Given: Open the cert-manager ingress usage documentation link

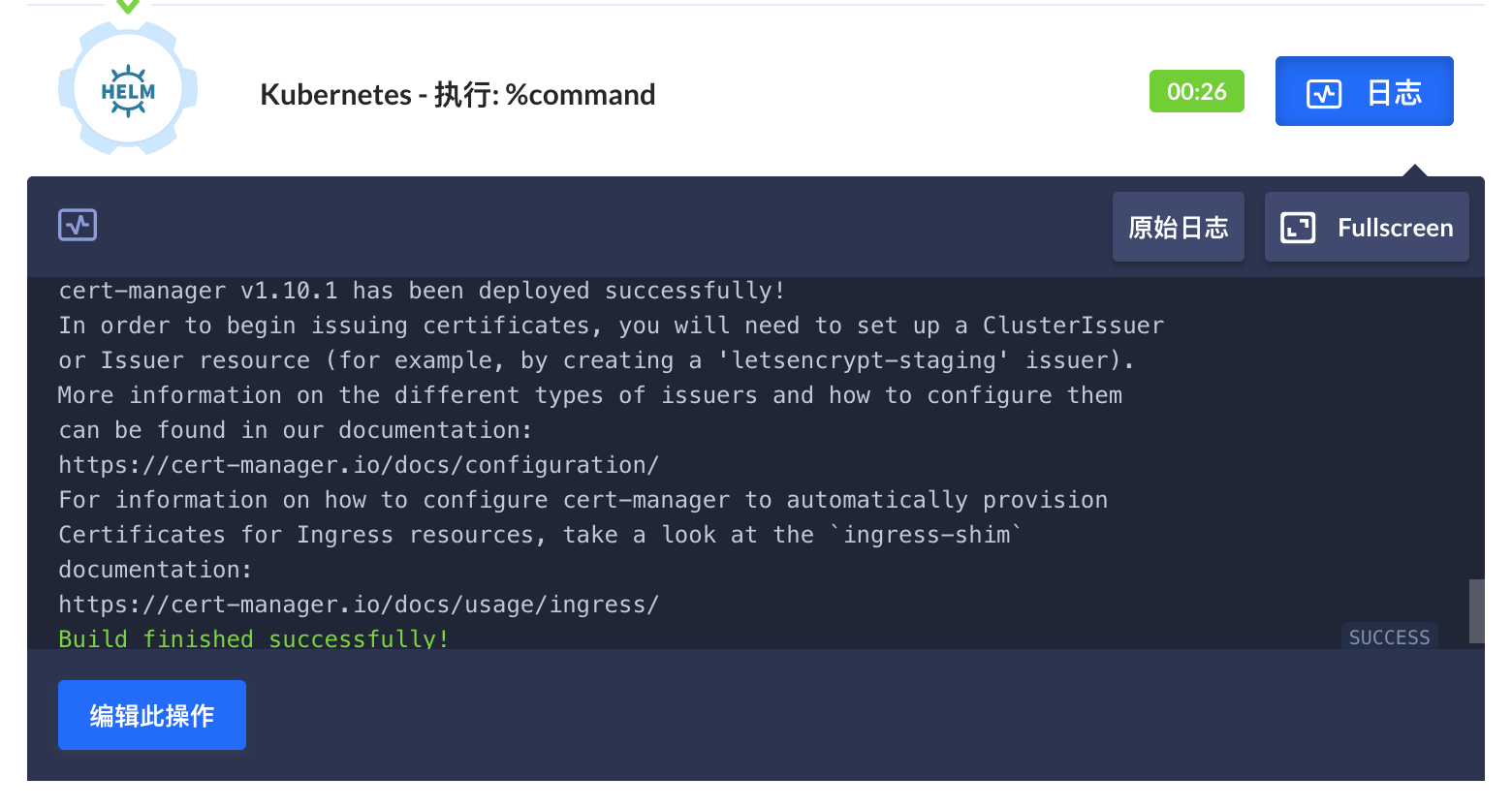Looking at the screenshot, I should pos(359,604).
